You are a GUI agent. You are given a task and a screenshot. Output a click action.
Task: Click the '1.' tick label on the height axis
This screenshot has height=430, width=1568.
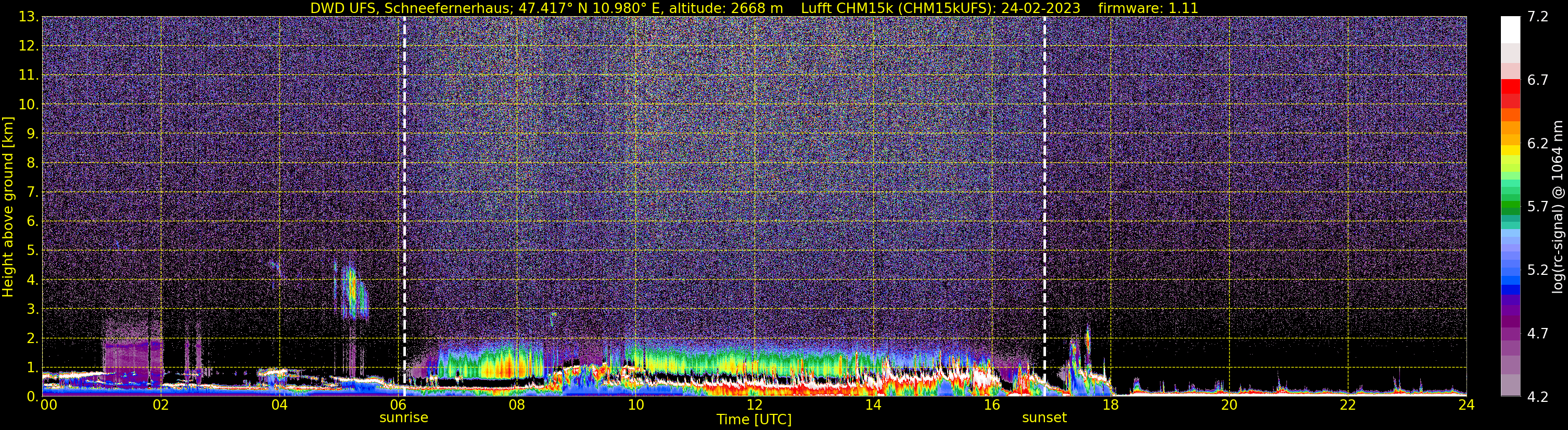(x=32, y=368)
